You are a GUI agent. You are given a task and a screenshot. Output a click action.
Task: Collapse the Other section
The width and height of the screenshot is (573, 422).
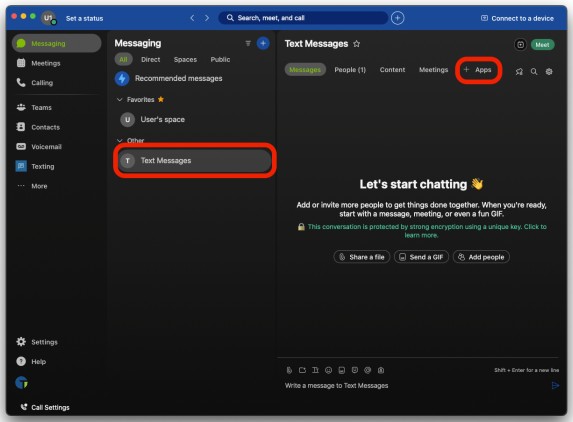pos(119,140)
